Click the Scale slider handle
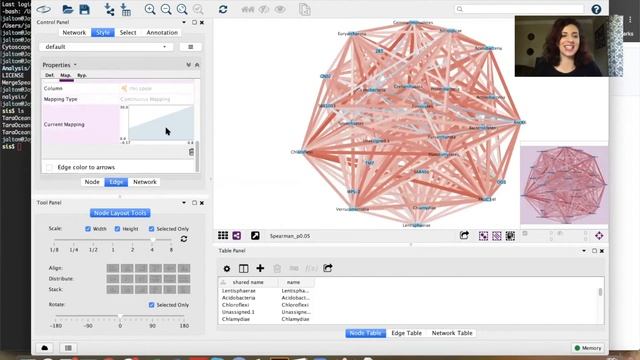The height and width of the screenshot is (360, 640). pos(153,240)
